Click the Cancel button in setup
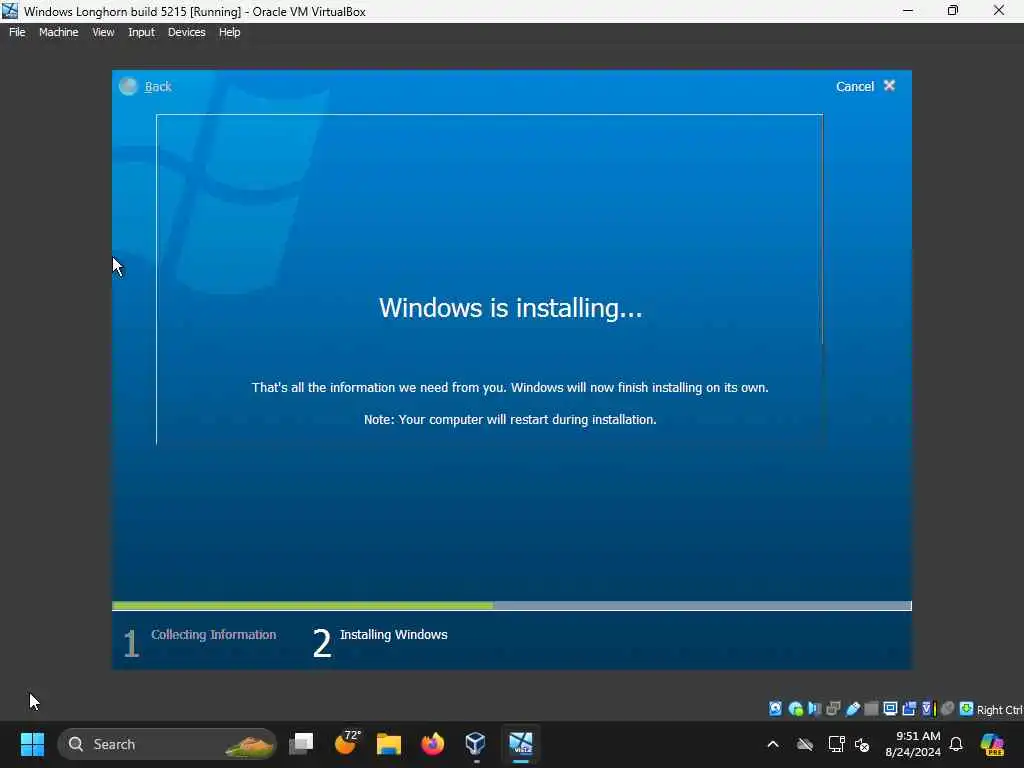Viewport: 1024px width, 768px height. point(854,86)
